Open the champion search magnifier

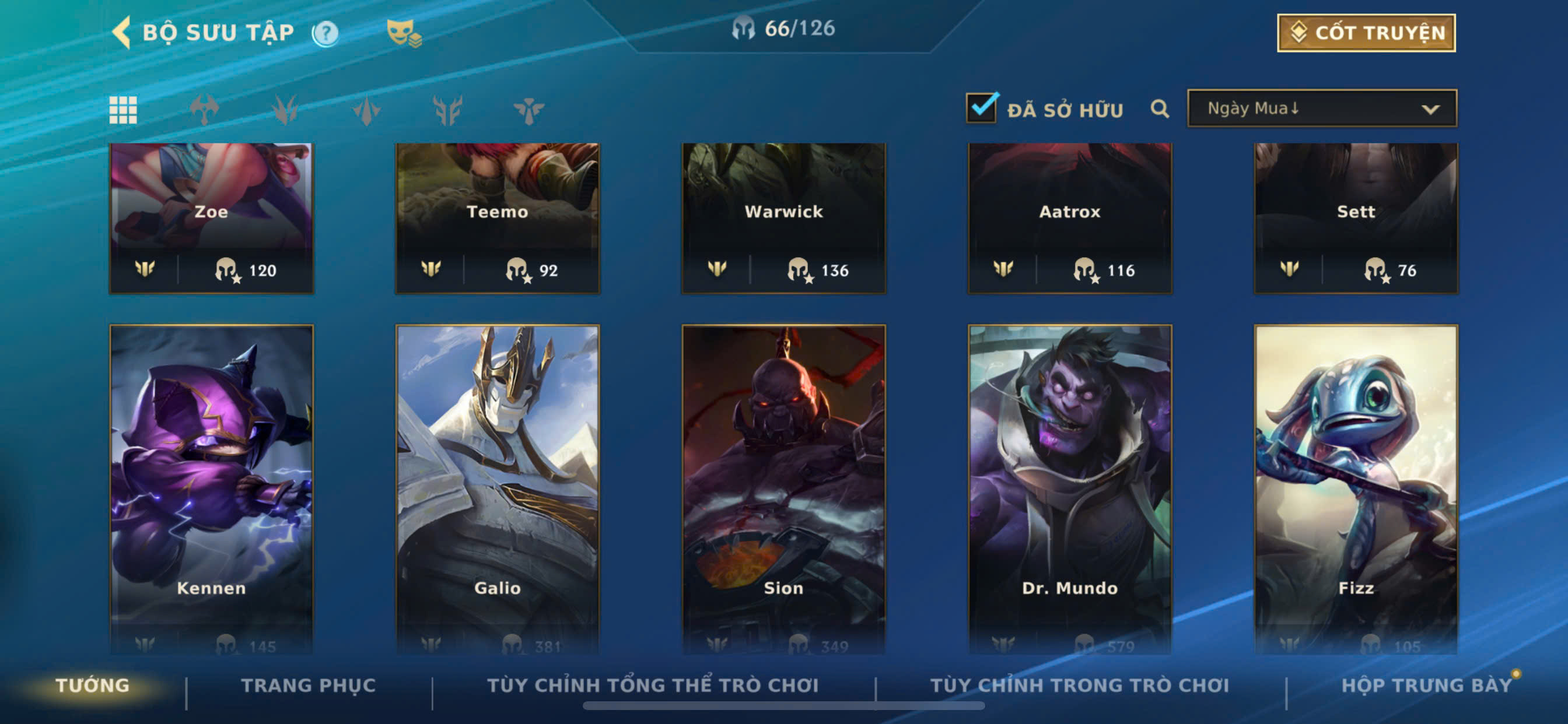pyautogui.click(x=1160, y=109)
